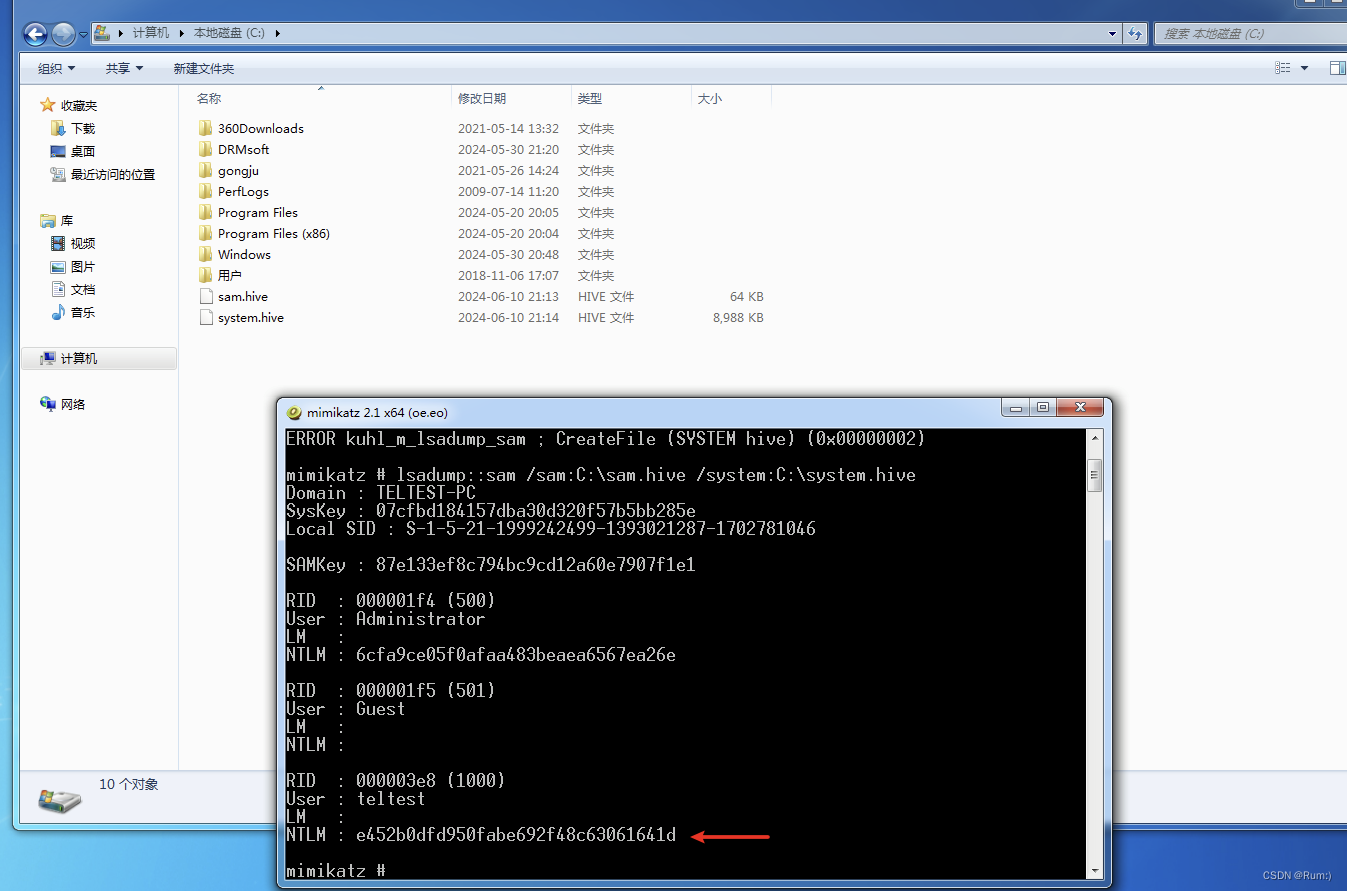Click the SysKey value in console
1347x891 pixels.
536,511
